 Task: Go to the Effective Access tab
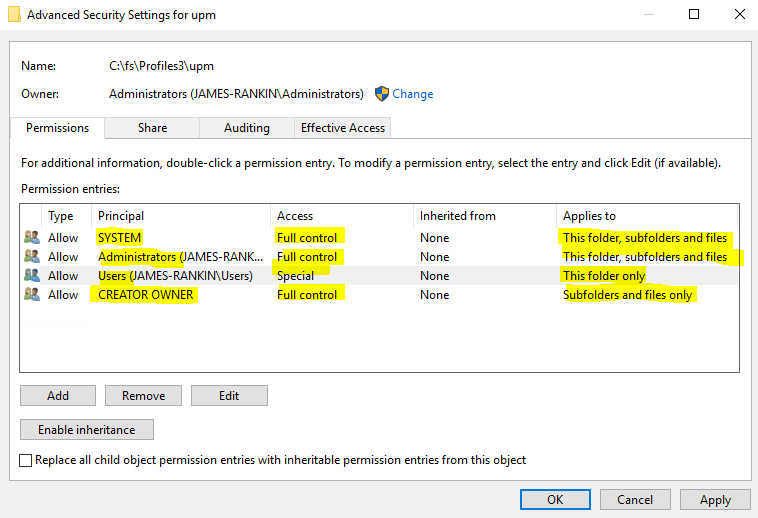(x=343, y=128)
